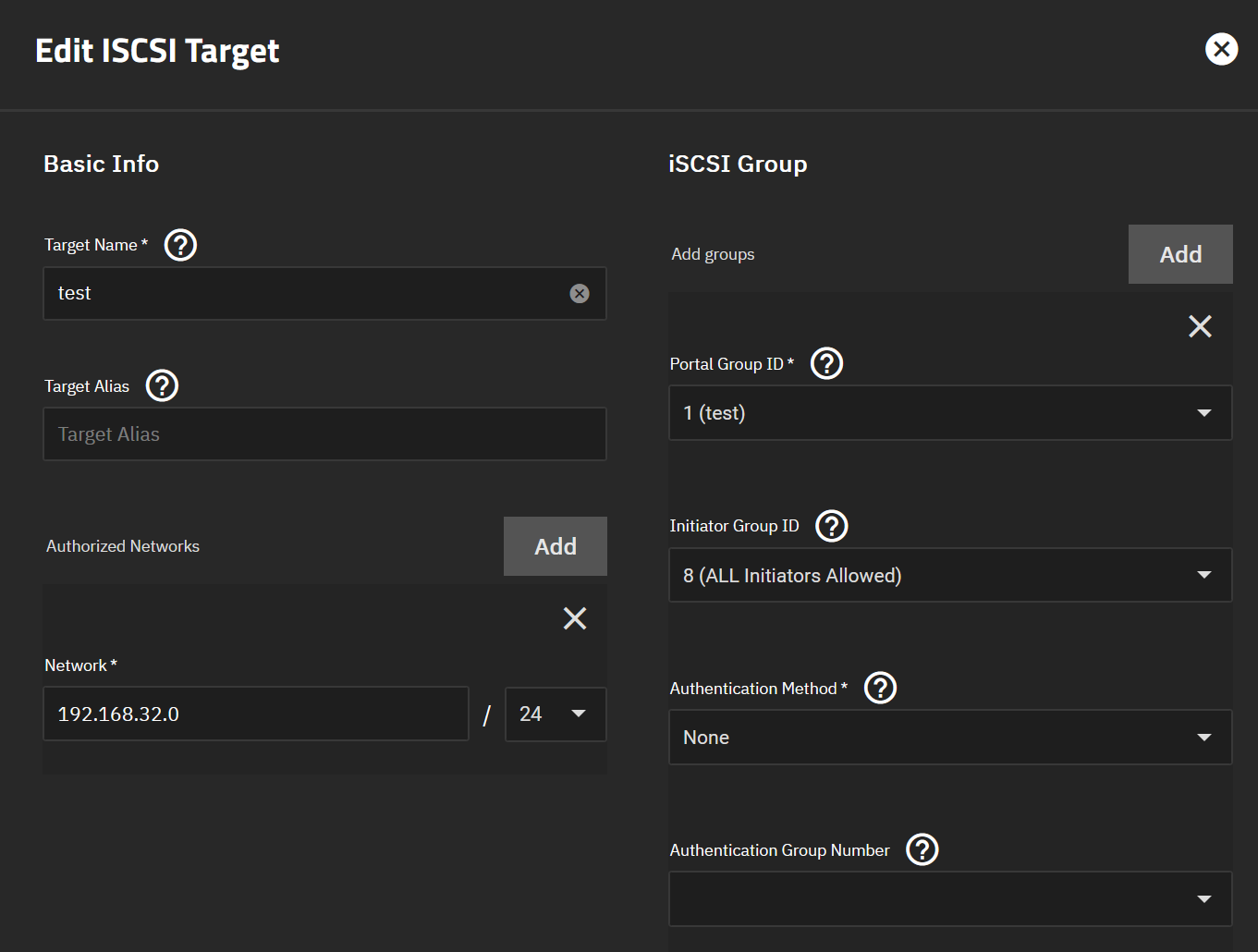Viewport: 1258px width, 952px height.
Task: Change the network CIDR mask dropdown
Action: (555, 714)
